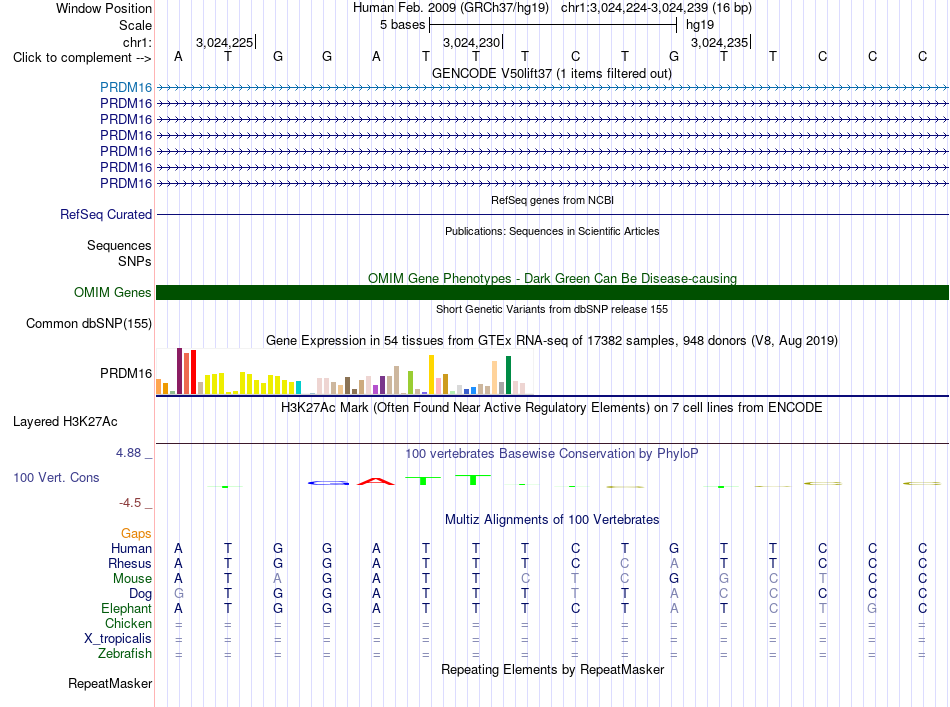Image resolution: width=950 pixels, height=707 pixels.
Task: Click the tallest dark maroon GTEx expression bar
Action: click(x=179, y=371)
